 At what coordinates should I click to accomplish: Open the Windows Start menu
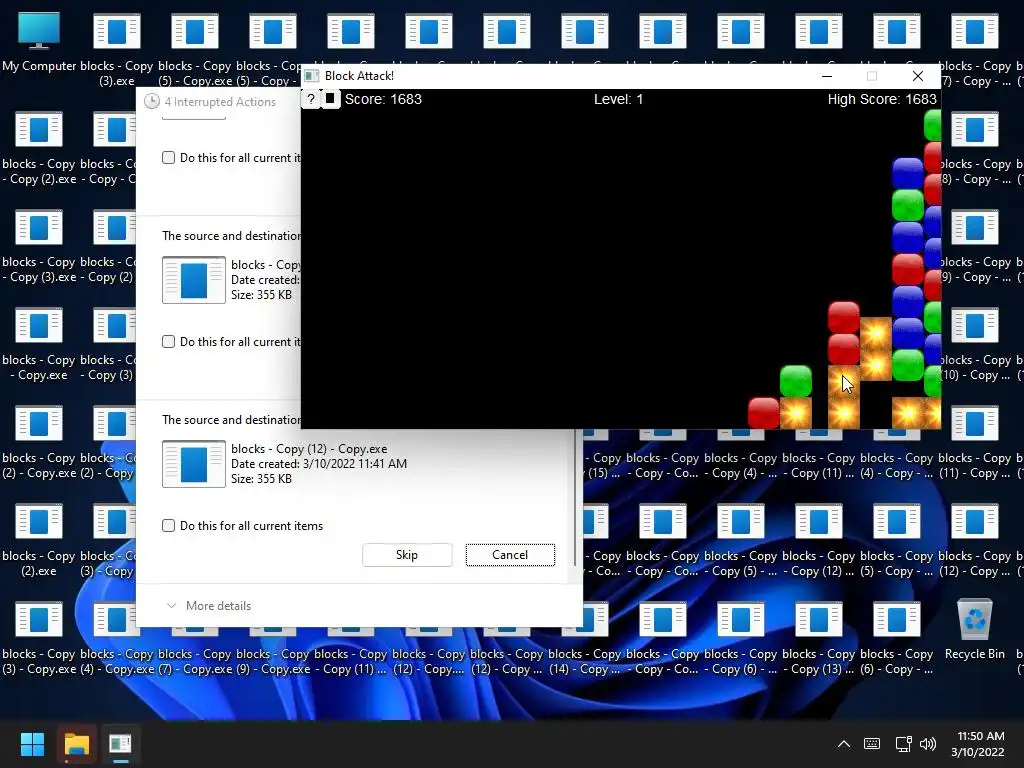coord(32,744)
